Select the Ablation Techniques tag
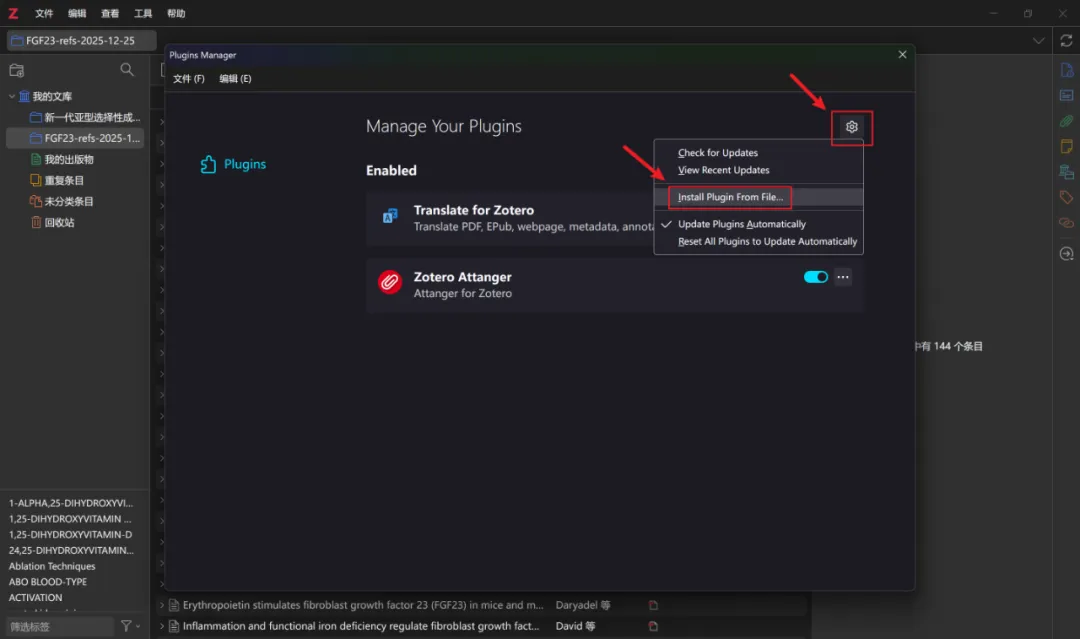 [x=52, y=566]
